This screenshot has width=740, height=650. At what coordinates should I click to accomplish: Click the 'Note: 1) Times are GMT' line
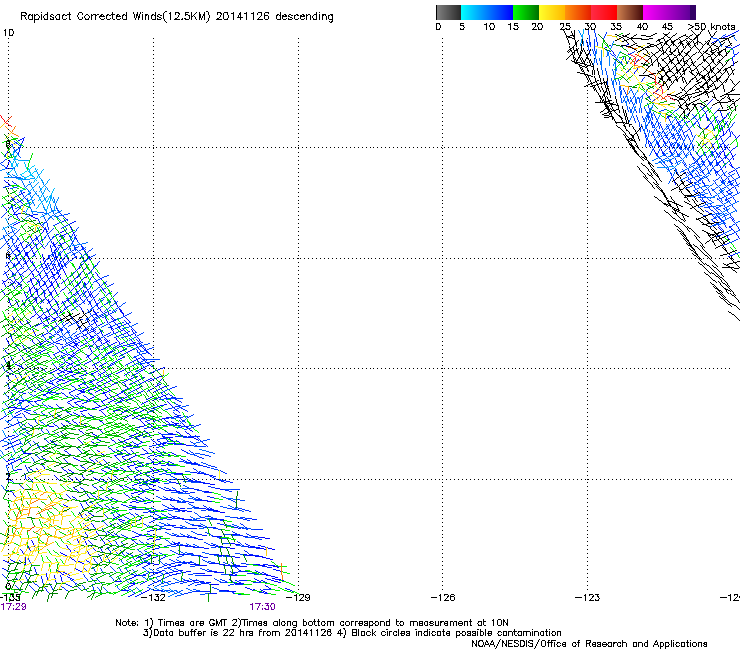coord(173,623)
